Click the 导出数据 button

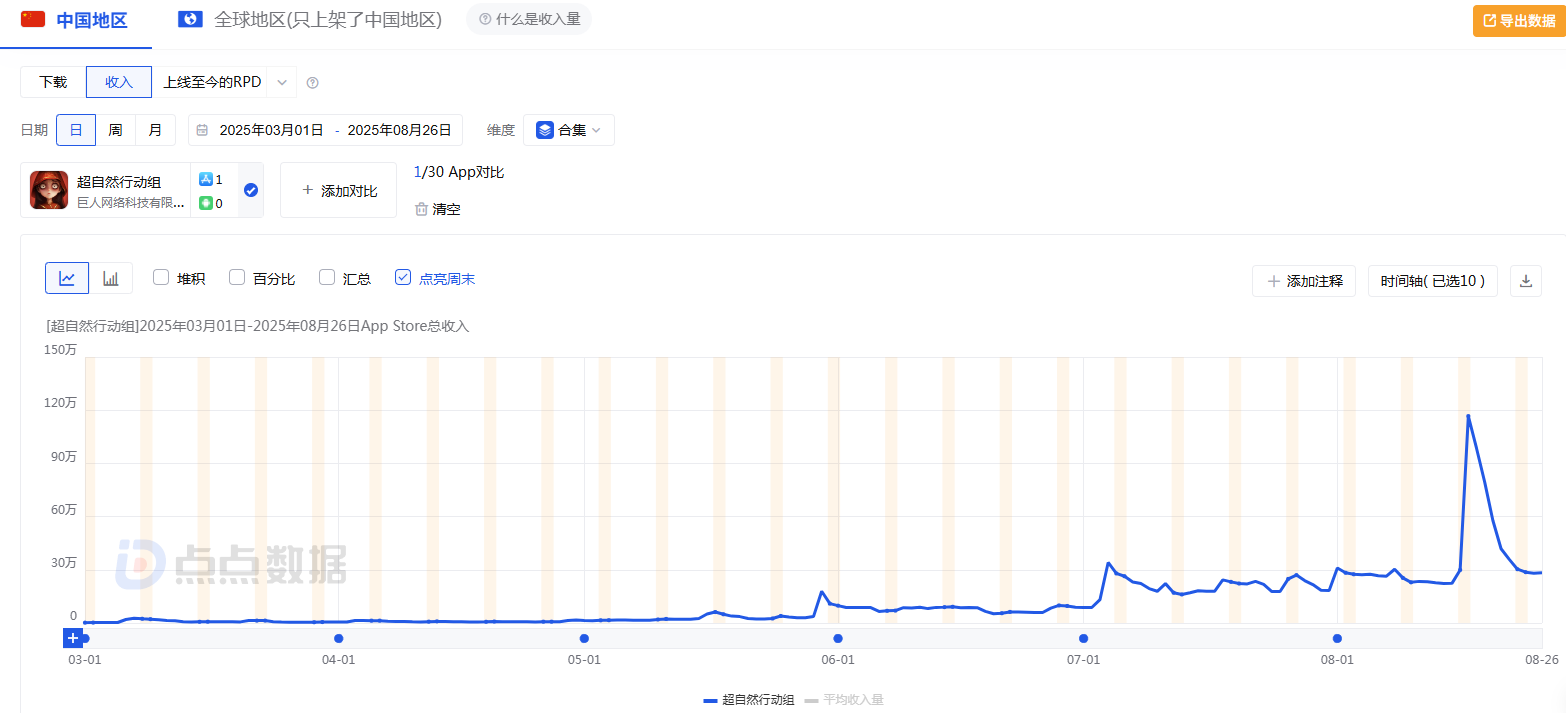[1518, 20]
